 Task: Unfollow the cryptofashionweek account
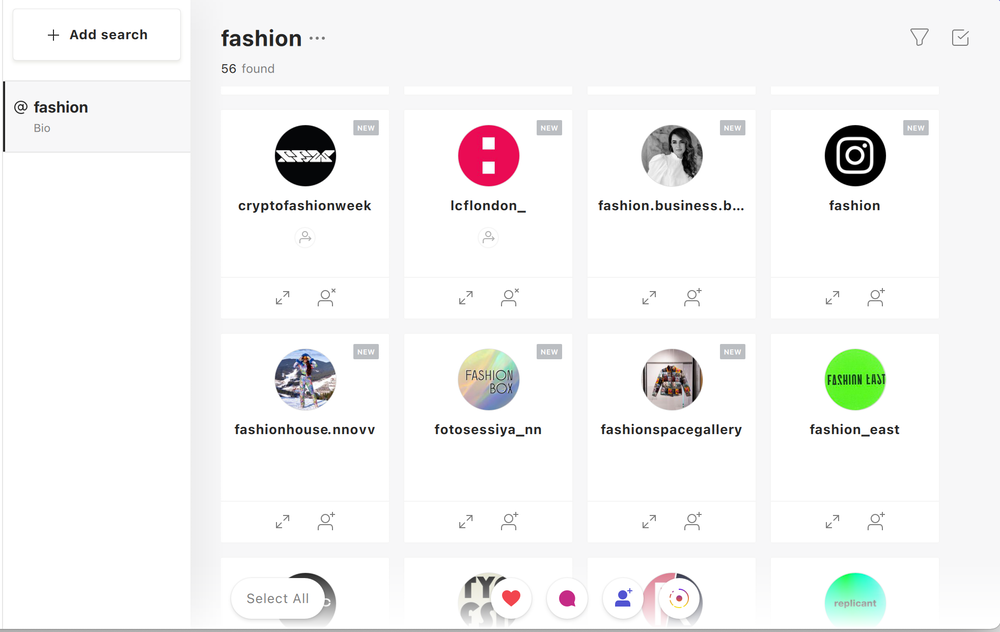pos(326,298)
